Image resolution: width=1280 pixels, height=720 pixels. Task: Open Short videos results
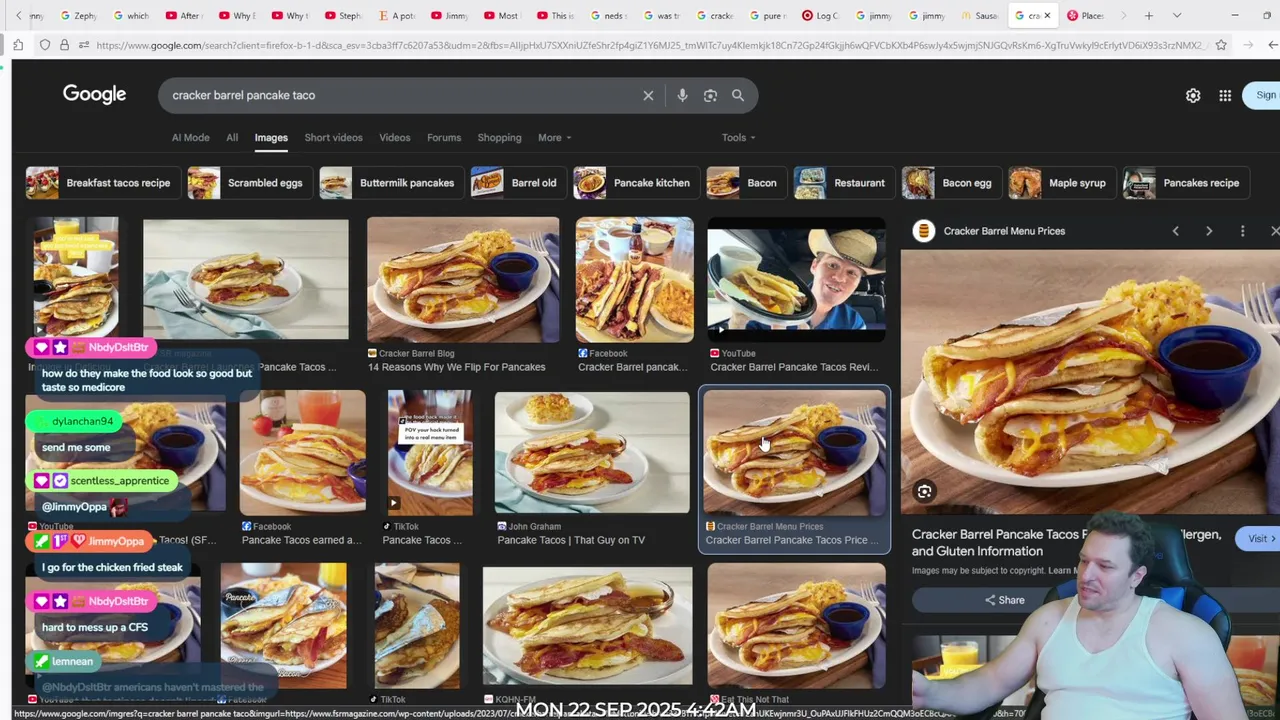[333, 138]
